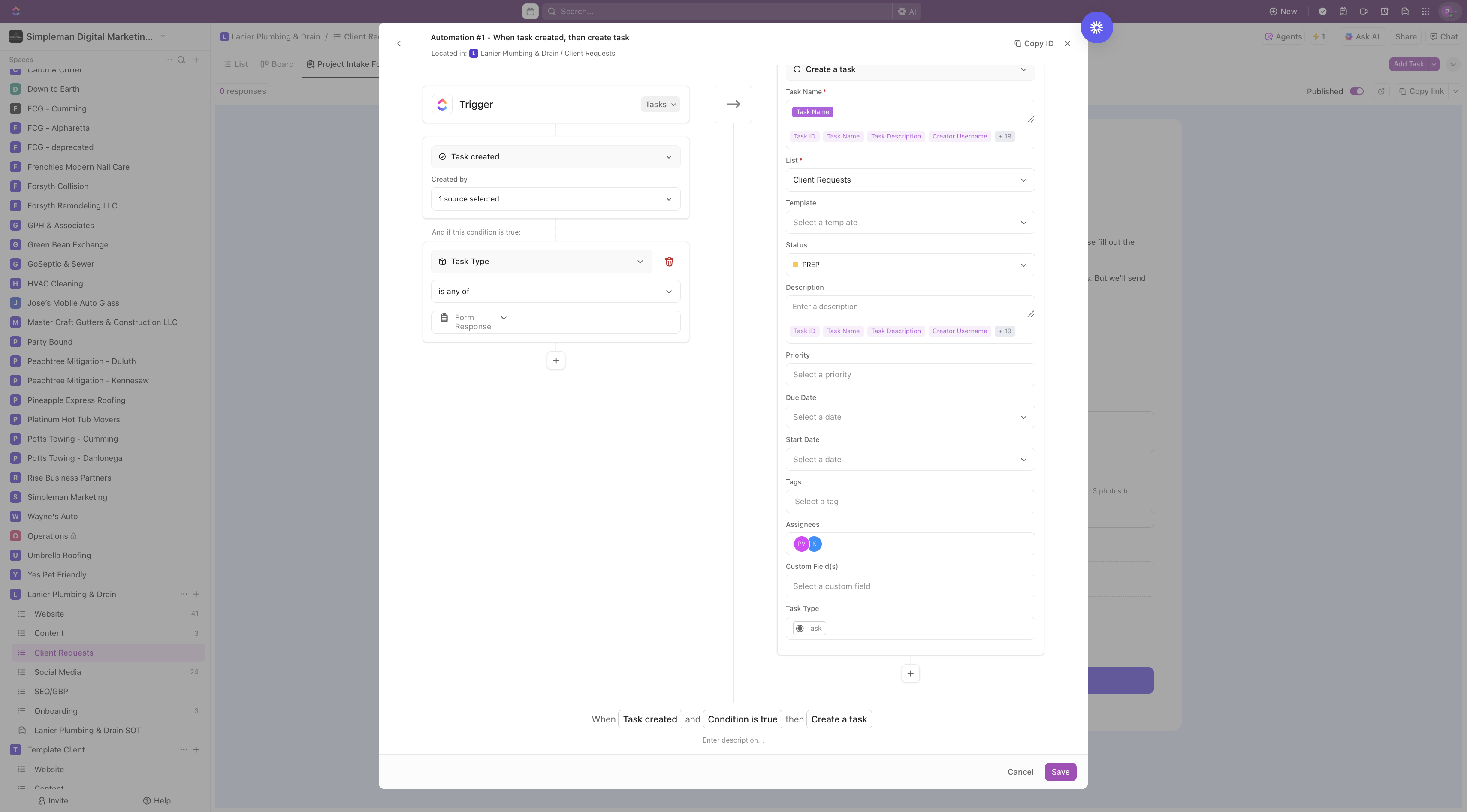Delete the Task Type condition with trash icon
This screenshot has height=812, width=1467.
pyautogui.click(x=669, y=261)
